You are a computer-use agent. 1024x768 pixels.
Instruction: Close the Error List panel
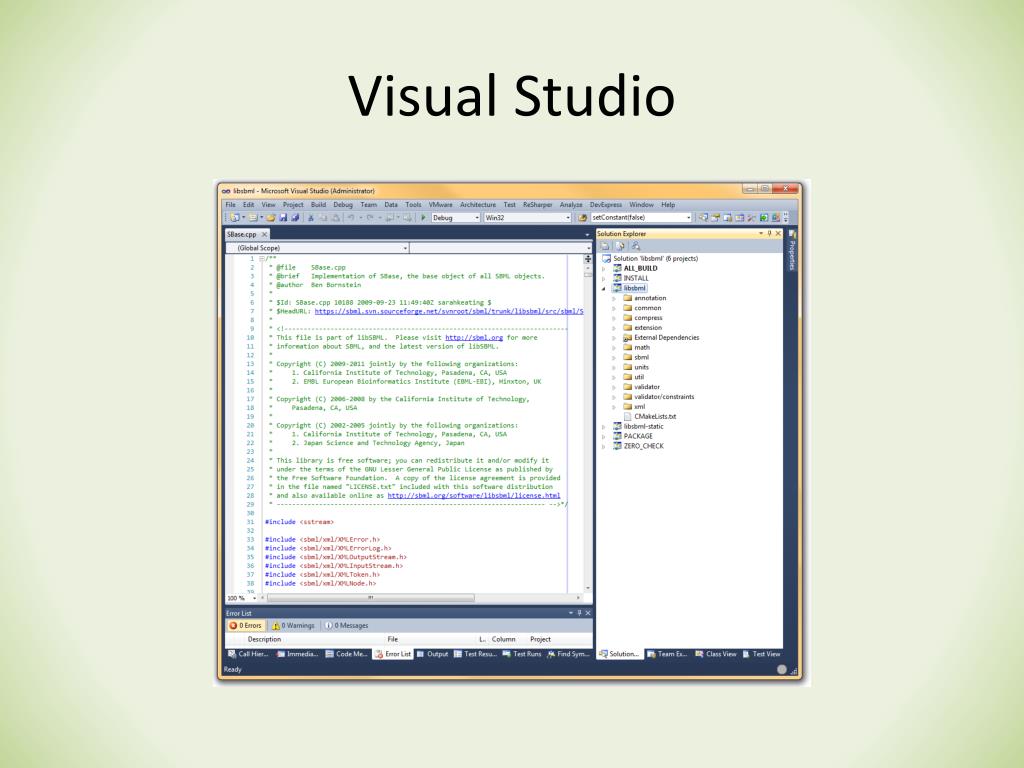coord(588,613)
